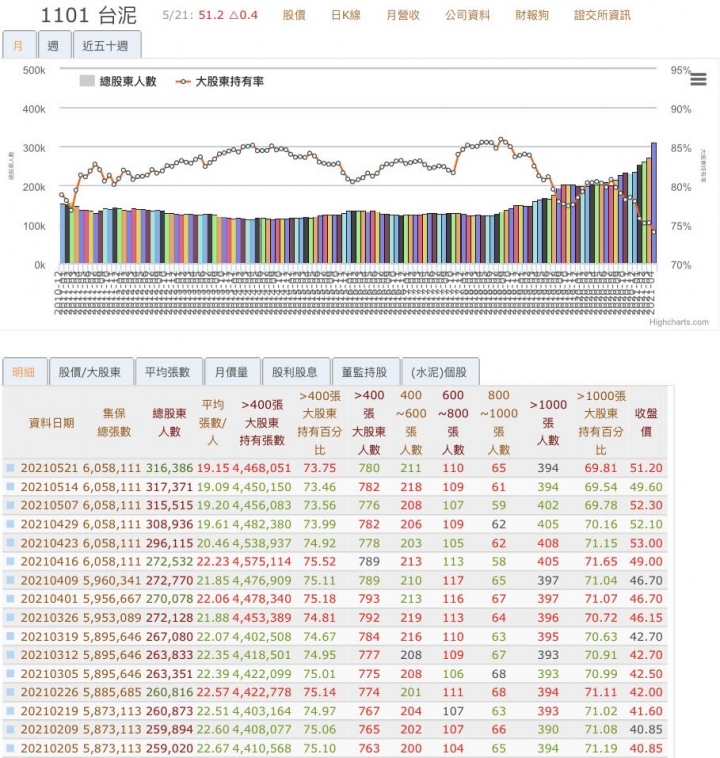The height and width of the screenshot is (758, 720).
Task: Click blue marker beside row 20210305
Action: [x=10, y=673]
